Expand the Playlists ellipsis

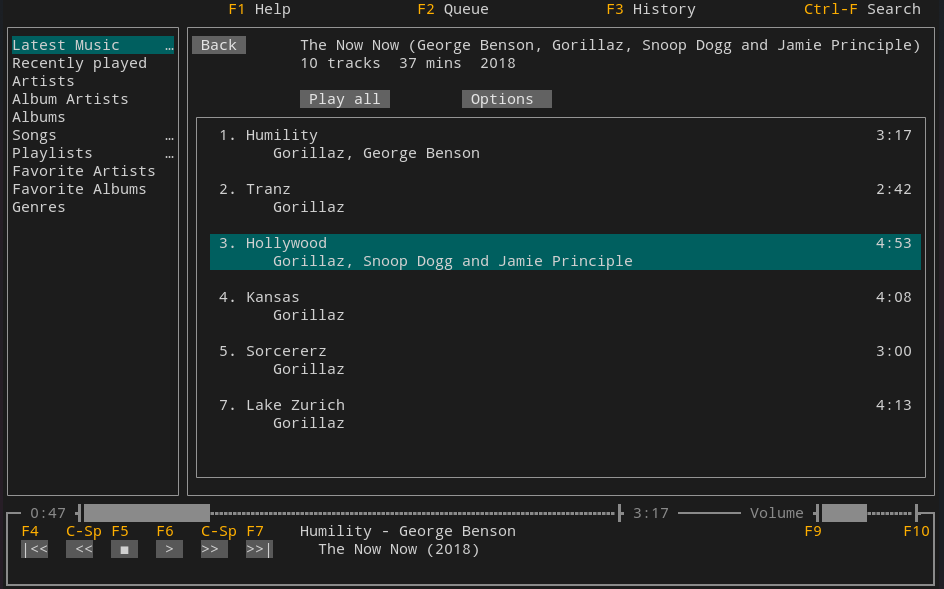pos(169,154)
